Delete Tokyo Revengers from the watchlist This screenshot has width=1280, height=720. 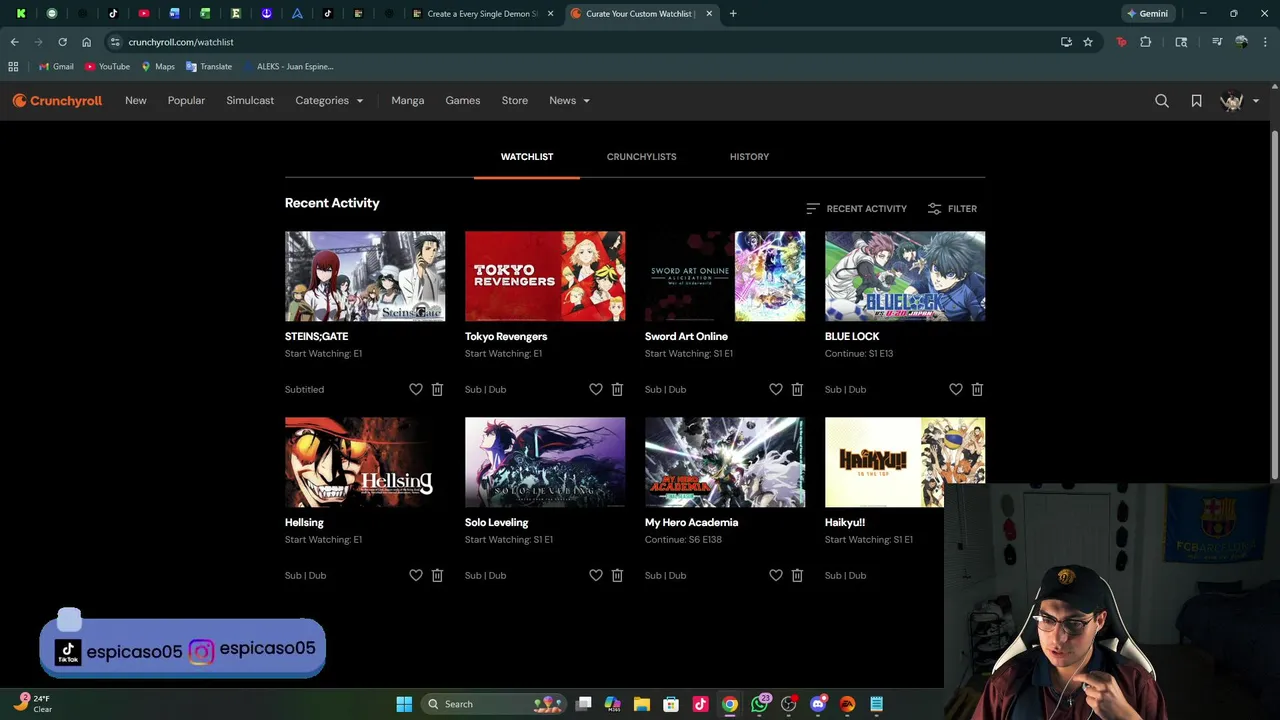[617, 389]
